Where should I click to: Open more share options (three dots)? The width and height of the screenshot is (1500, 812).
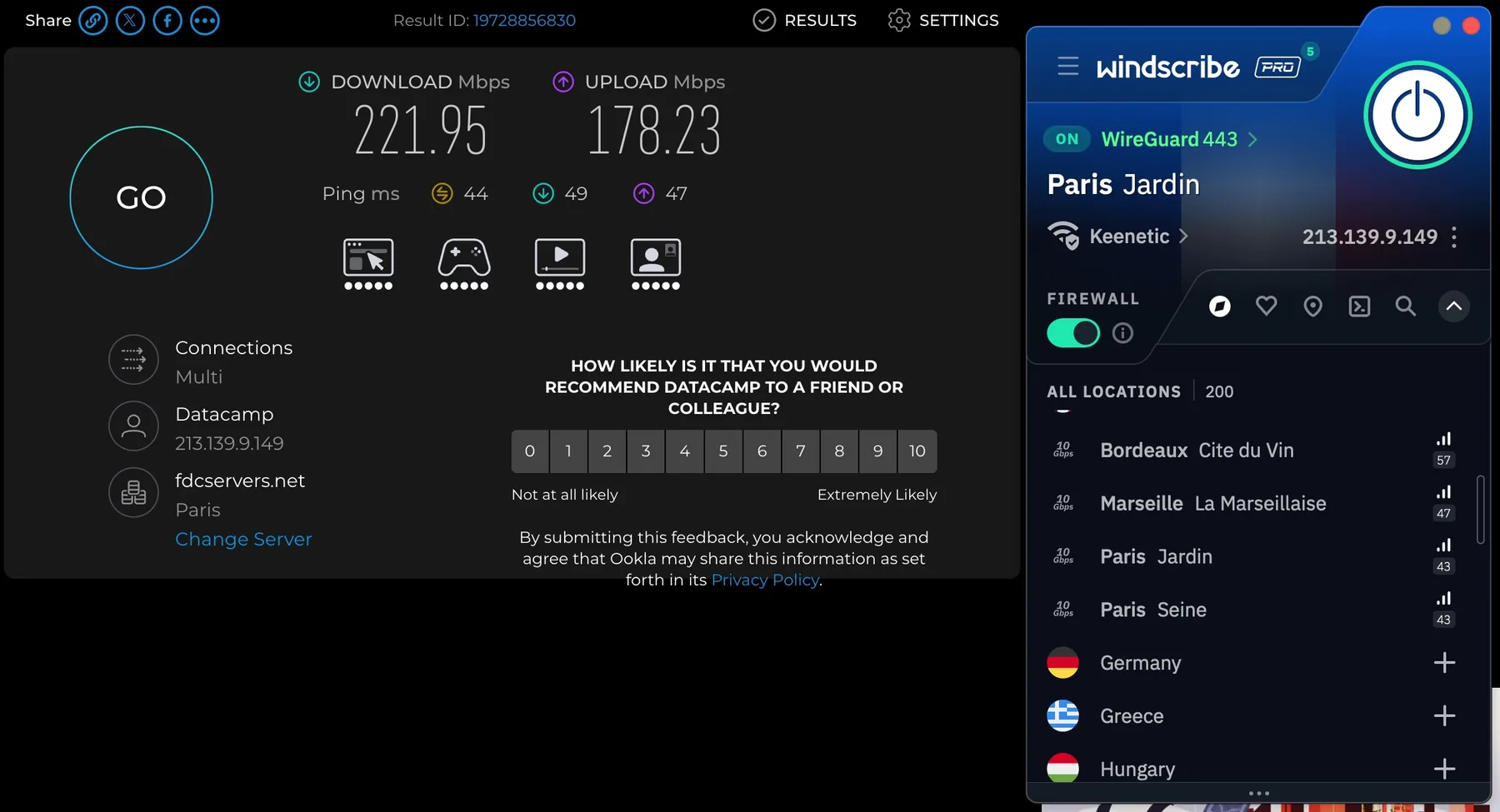[205, 21]
